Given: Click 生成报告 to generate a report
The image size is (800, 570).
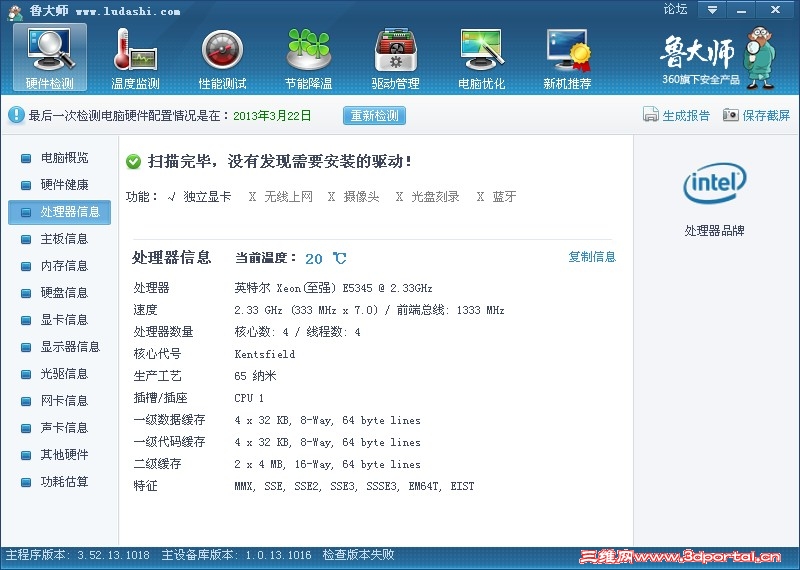Looking at the screenshot, I should [677, 115].
